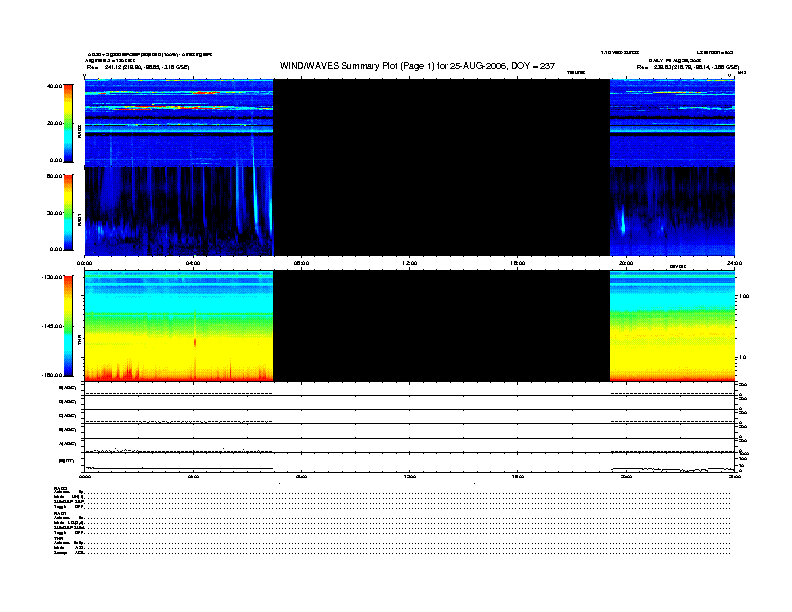The height and width of the screenshot is (612, 792).
Task: Click the top-left orbit position text with GSE coordinates
Action: pyautogui.click(x=138, y=67)
